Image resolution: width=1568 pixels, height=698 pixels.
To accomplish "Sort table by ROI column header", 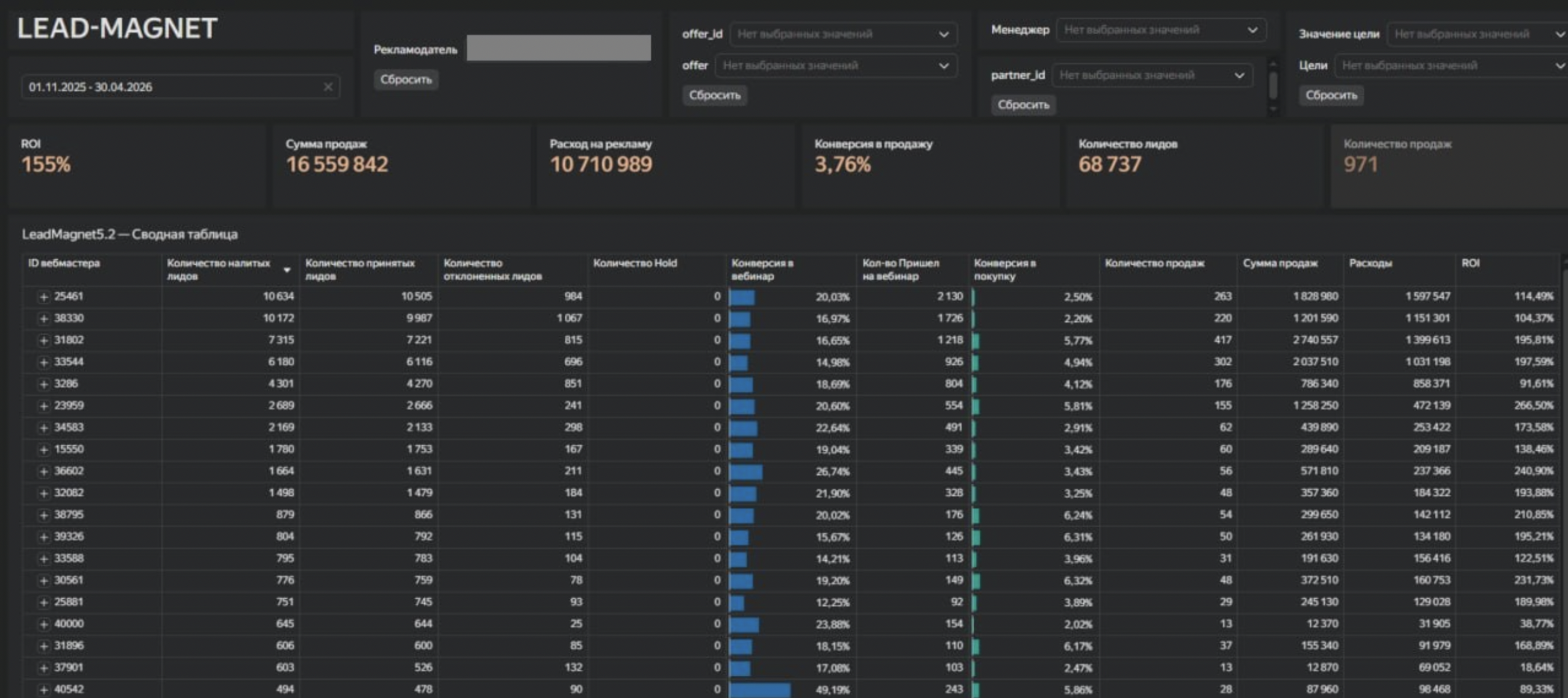I will coord(1470,264).
